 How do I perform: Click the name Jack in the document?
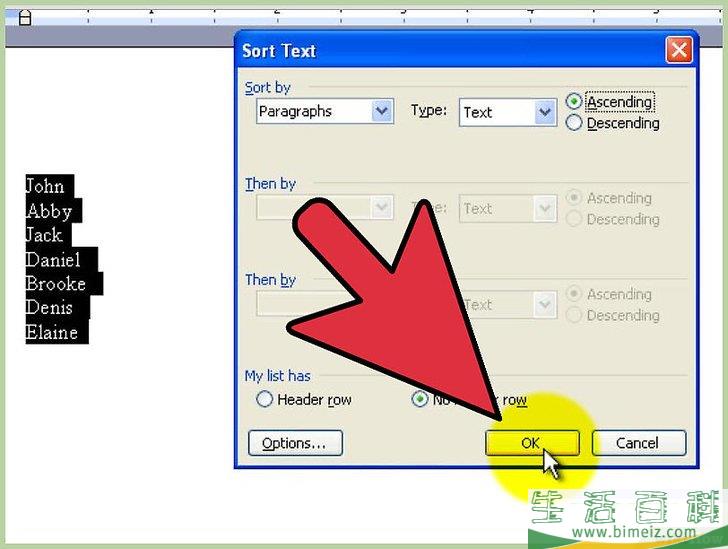[x=44, y=235]
